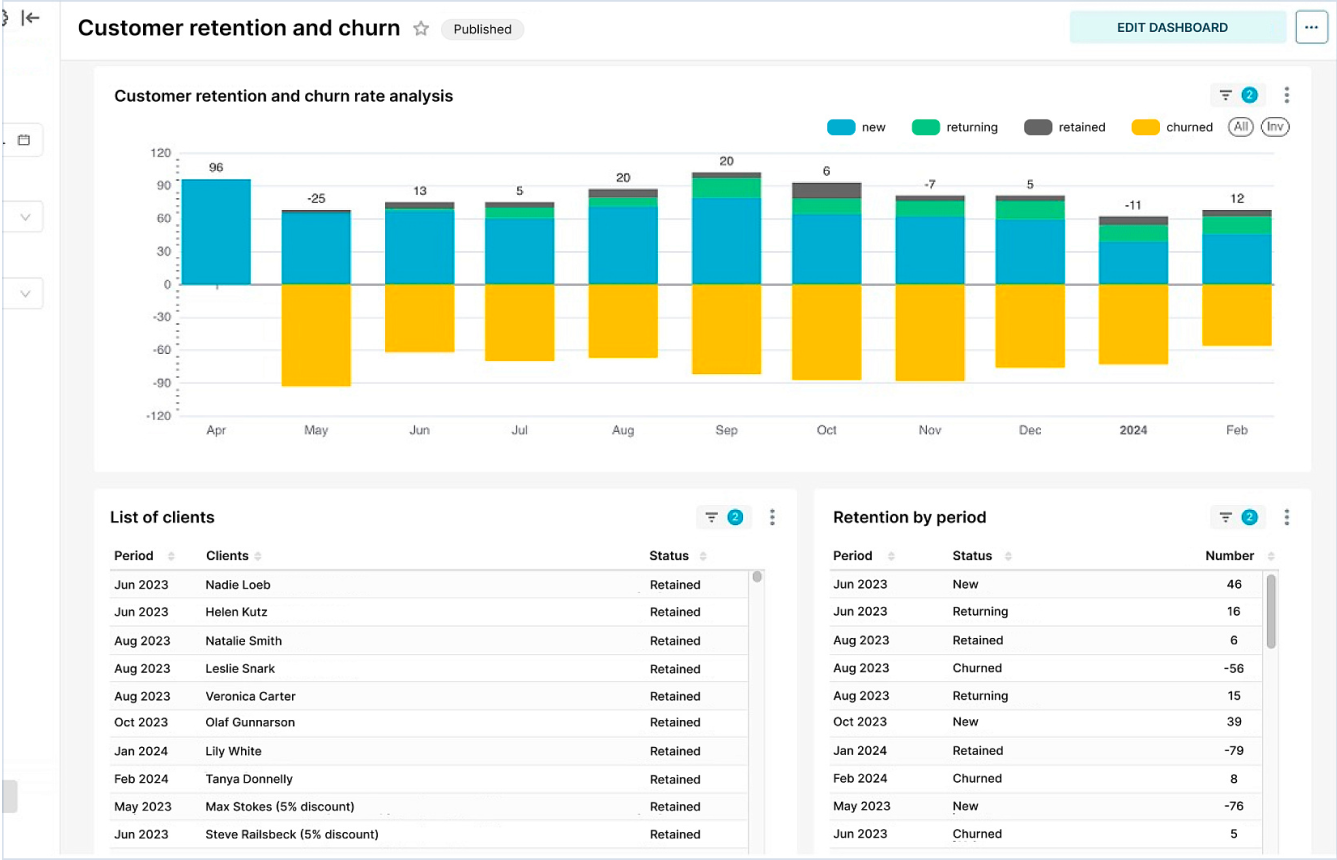
Task: Click the calendar icon in left sidebar
Action: point(24,140)
